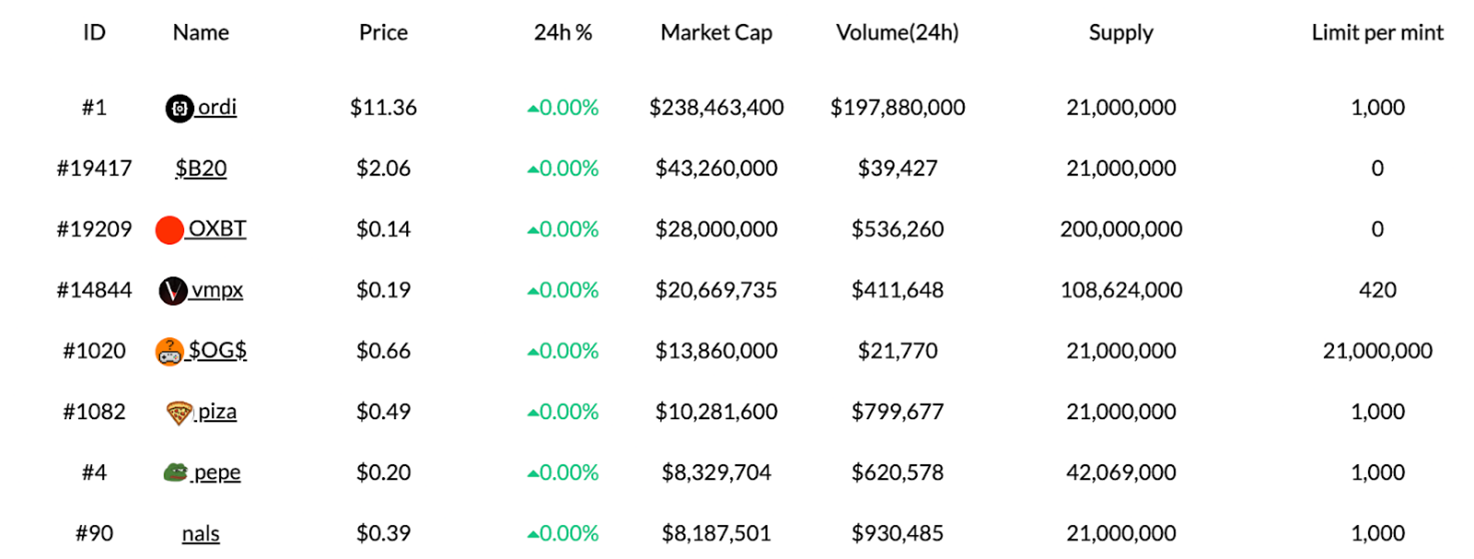
Task: Sort by the 24h % column header
Action: coord(563,33)
